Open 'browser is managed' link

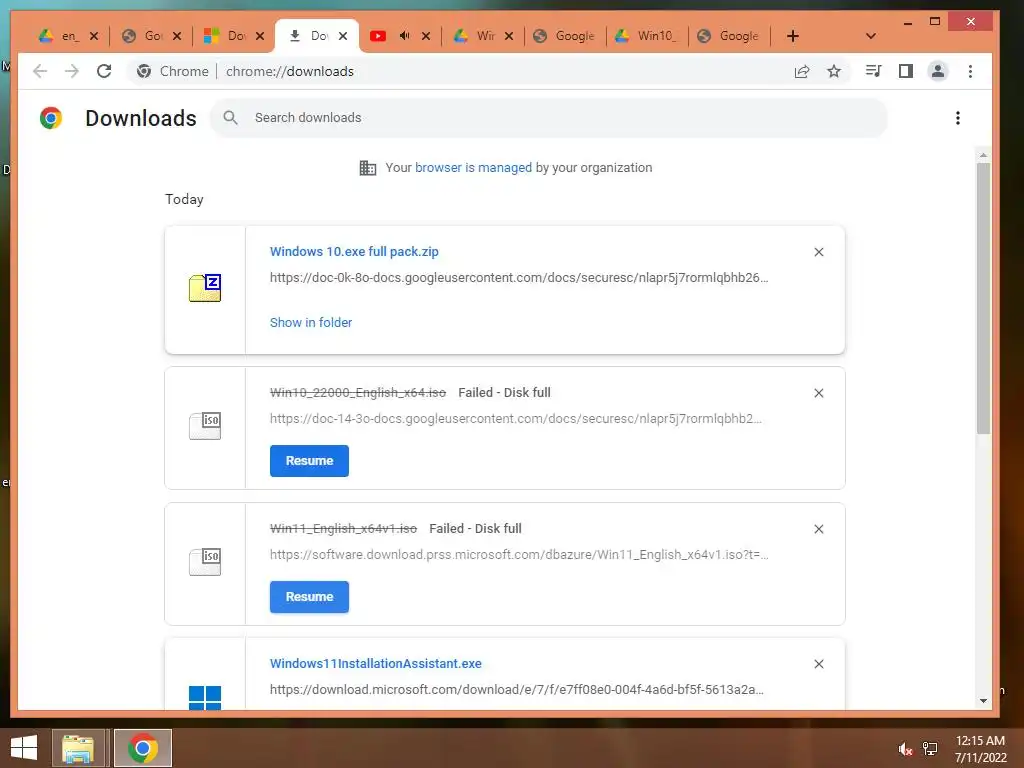click(x=473, y=168)
